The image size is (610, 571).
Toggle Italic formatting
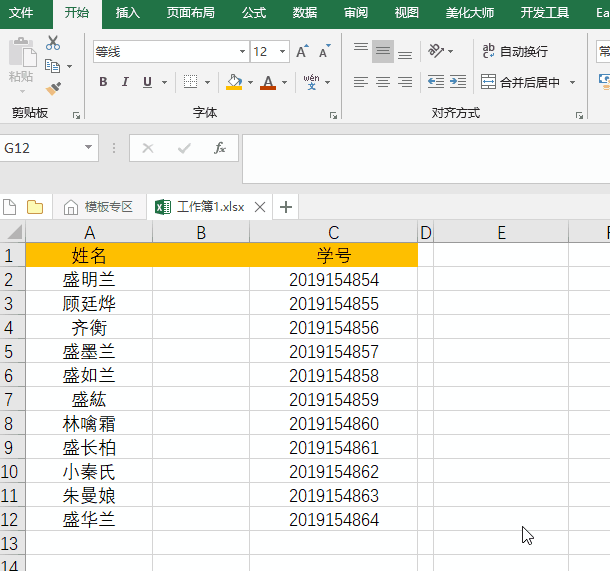[x=125, y=82]
